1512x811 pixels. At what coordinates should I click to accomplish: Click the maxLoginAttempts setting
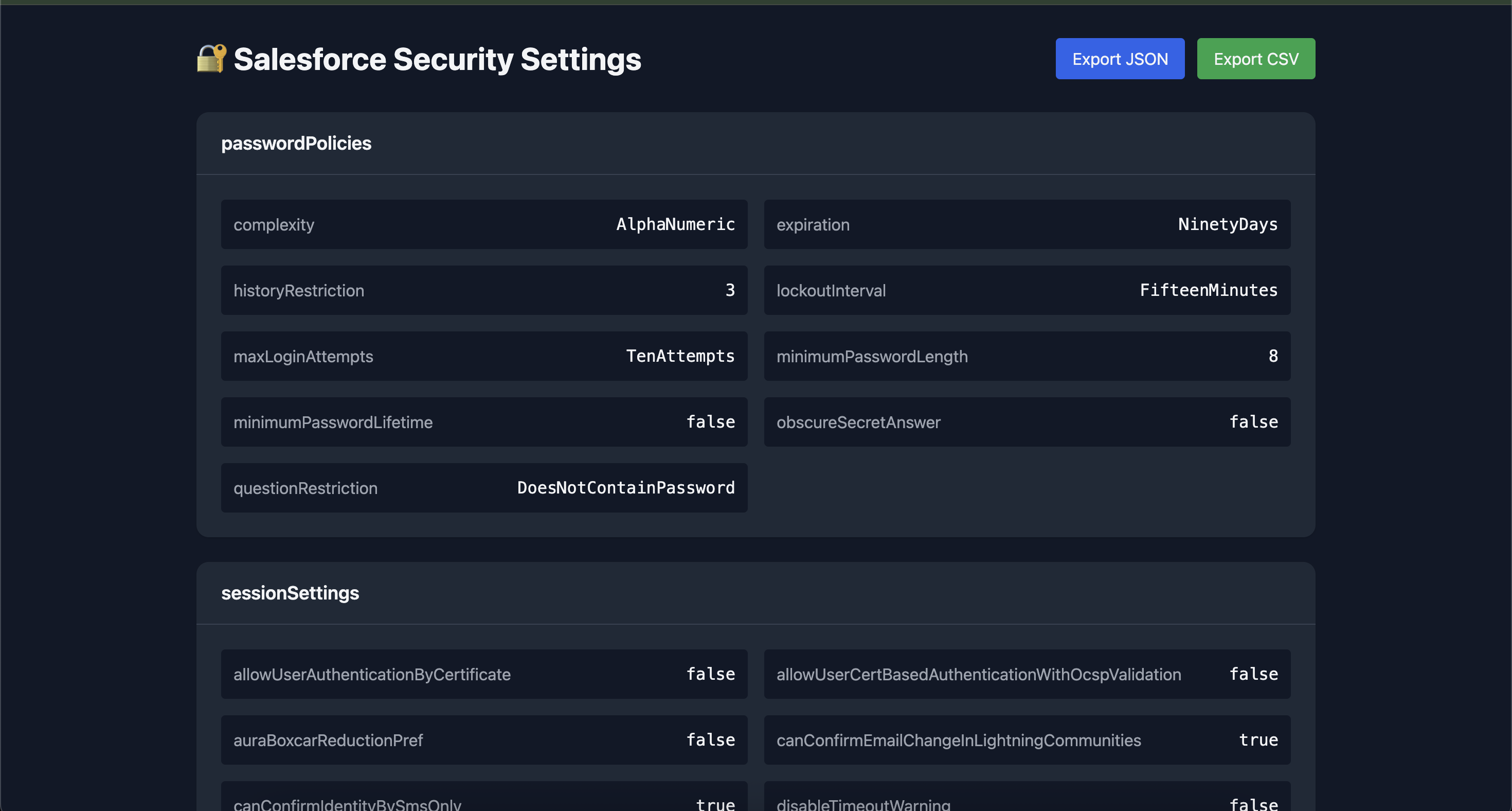click(x=483, y=356)
